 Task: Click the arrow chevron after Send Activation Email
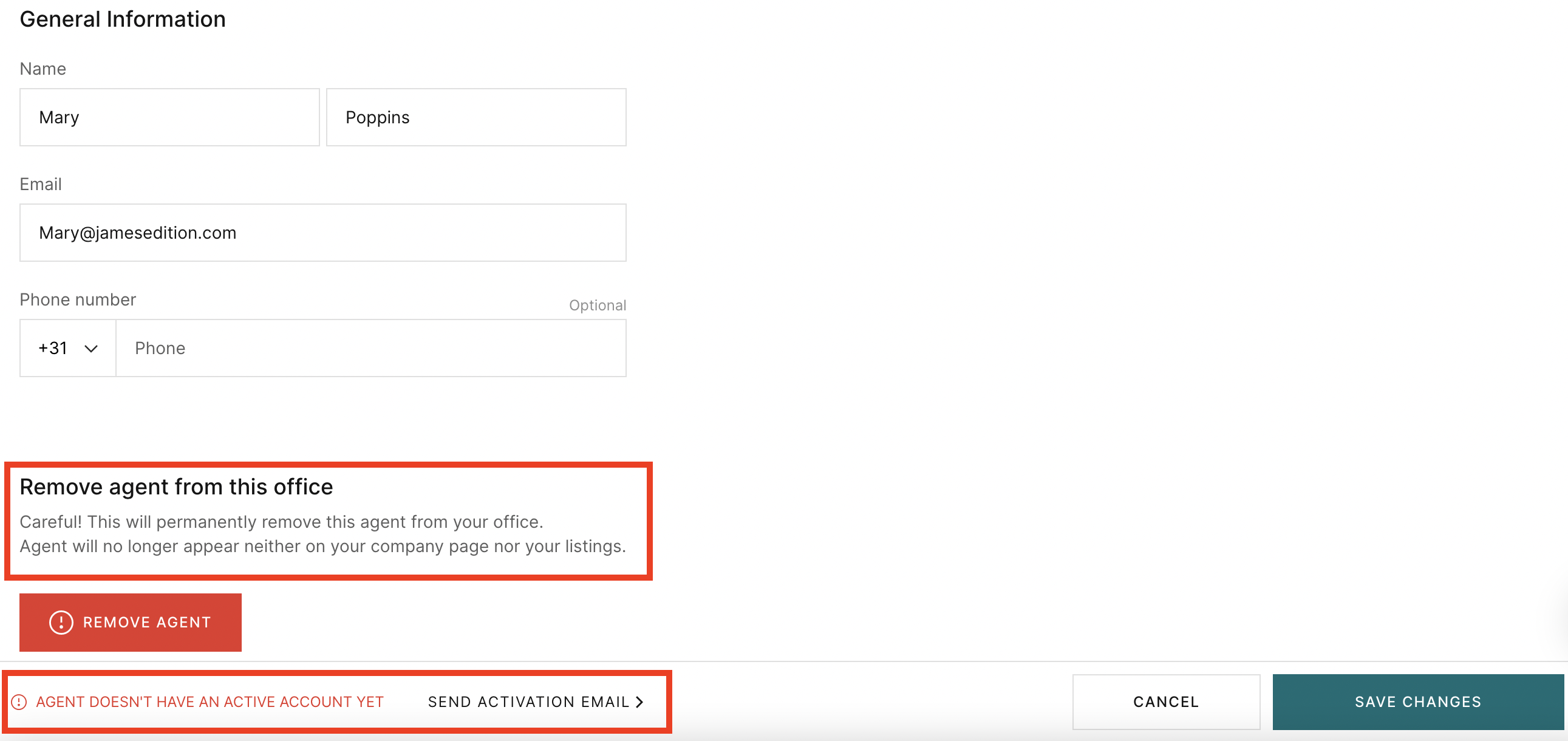(x=639, y=702)
